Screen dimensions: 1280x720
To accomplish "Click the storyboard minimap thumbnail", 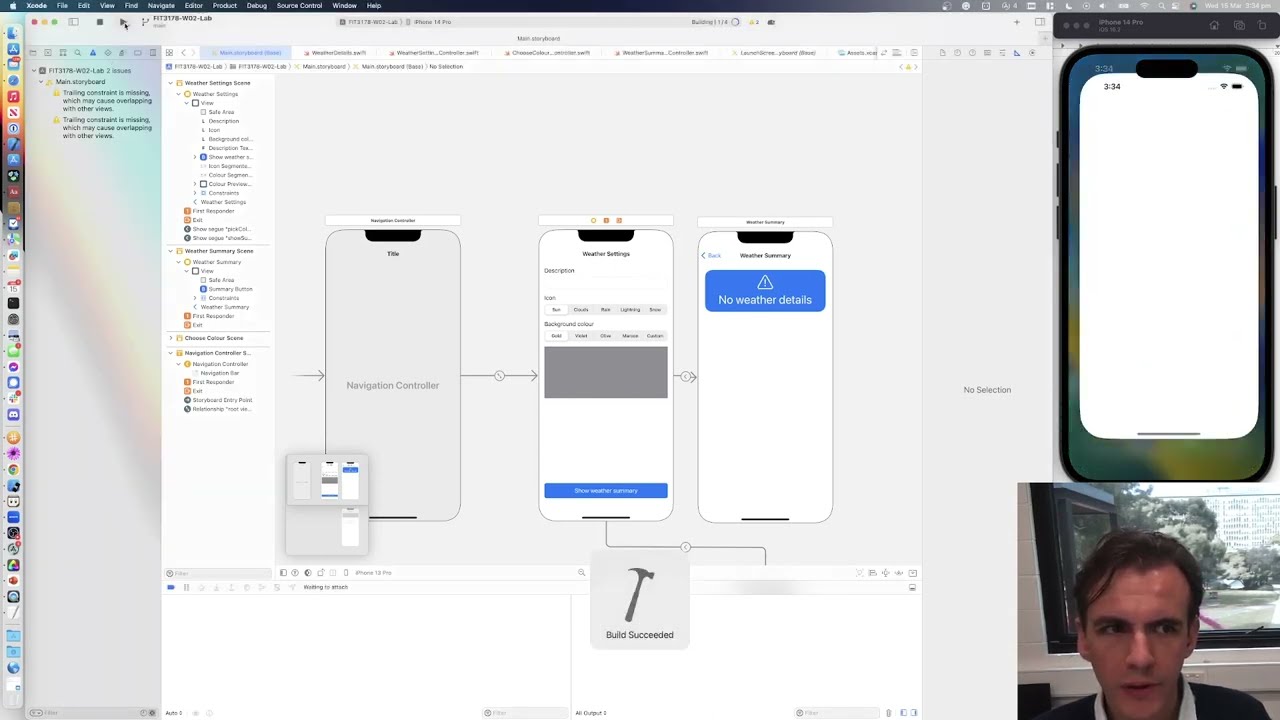I will click(327, 505).
